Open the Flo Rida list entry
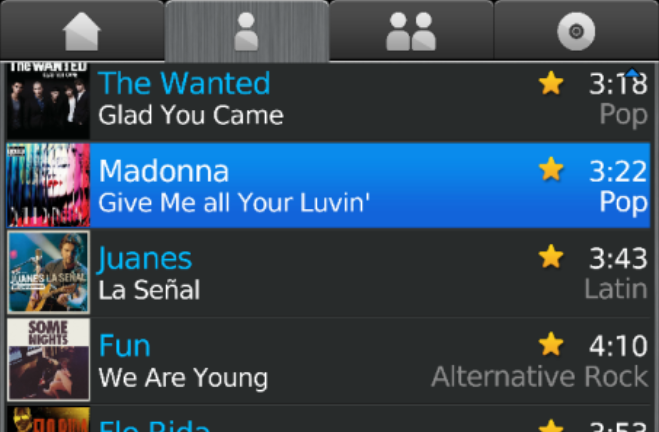 pyautogui.click(x=329, y=419)
